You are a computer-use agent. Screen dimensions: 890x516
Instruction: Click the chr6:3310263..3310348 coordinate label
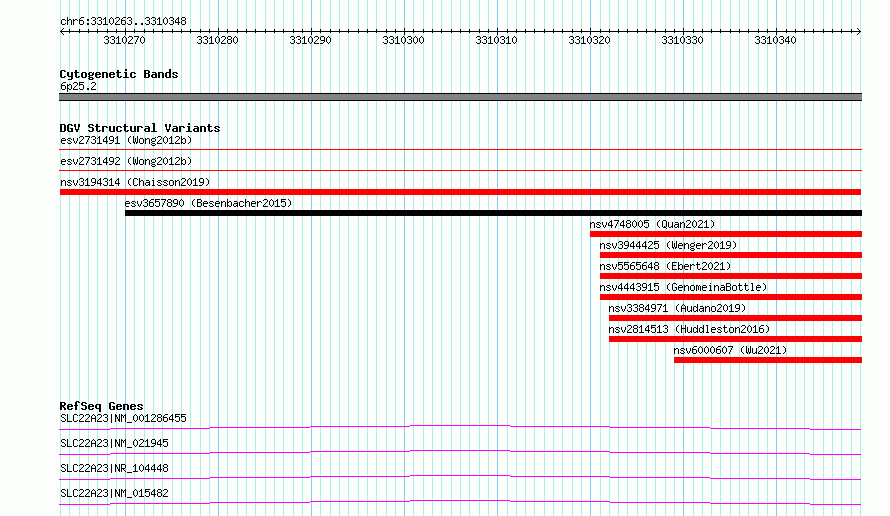click(123, 22)
